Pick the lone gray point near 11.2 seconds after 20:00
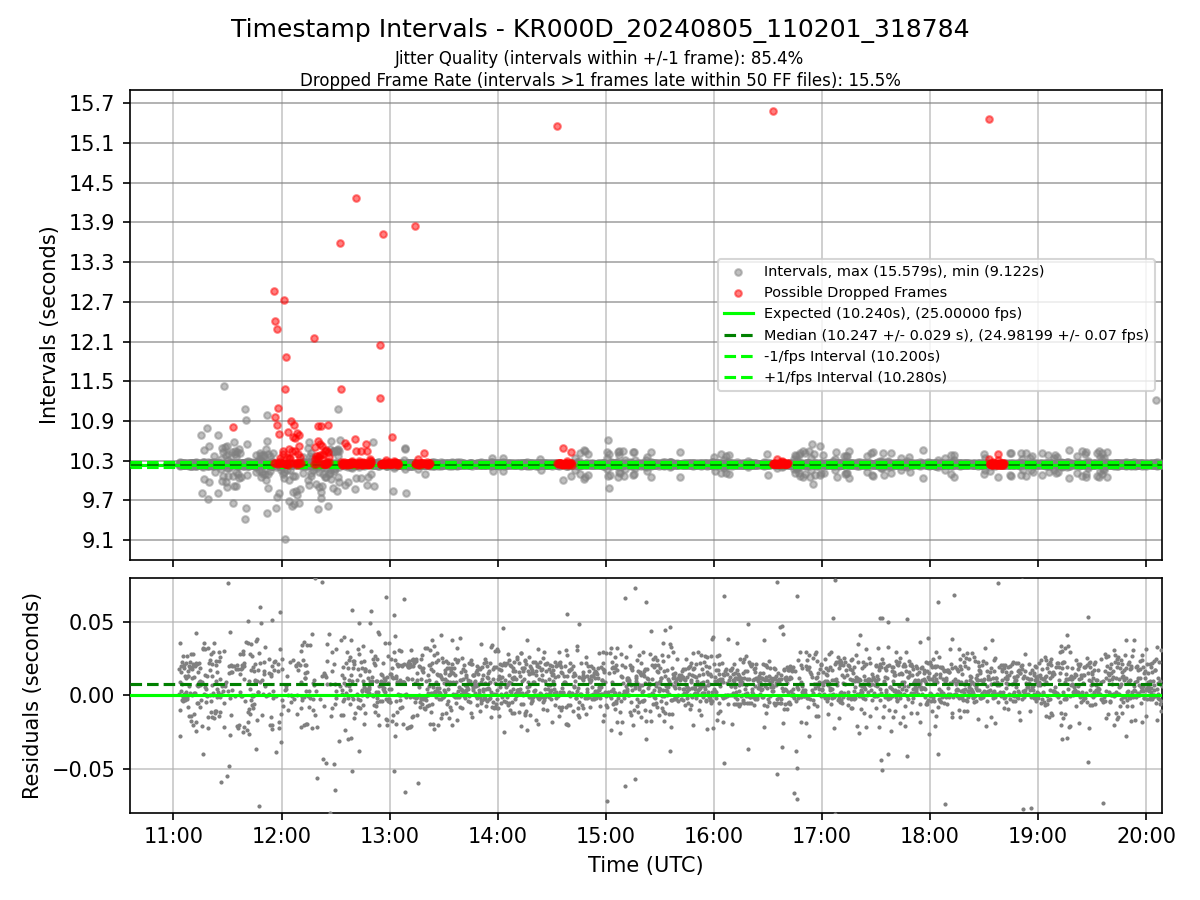The image size is (1200, 900). point(1156,400)
